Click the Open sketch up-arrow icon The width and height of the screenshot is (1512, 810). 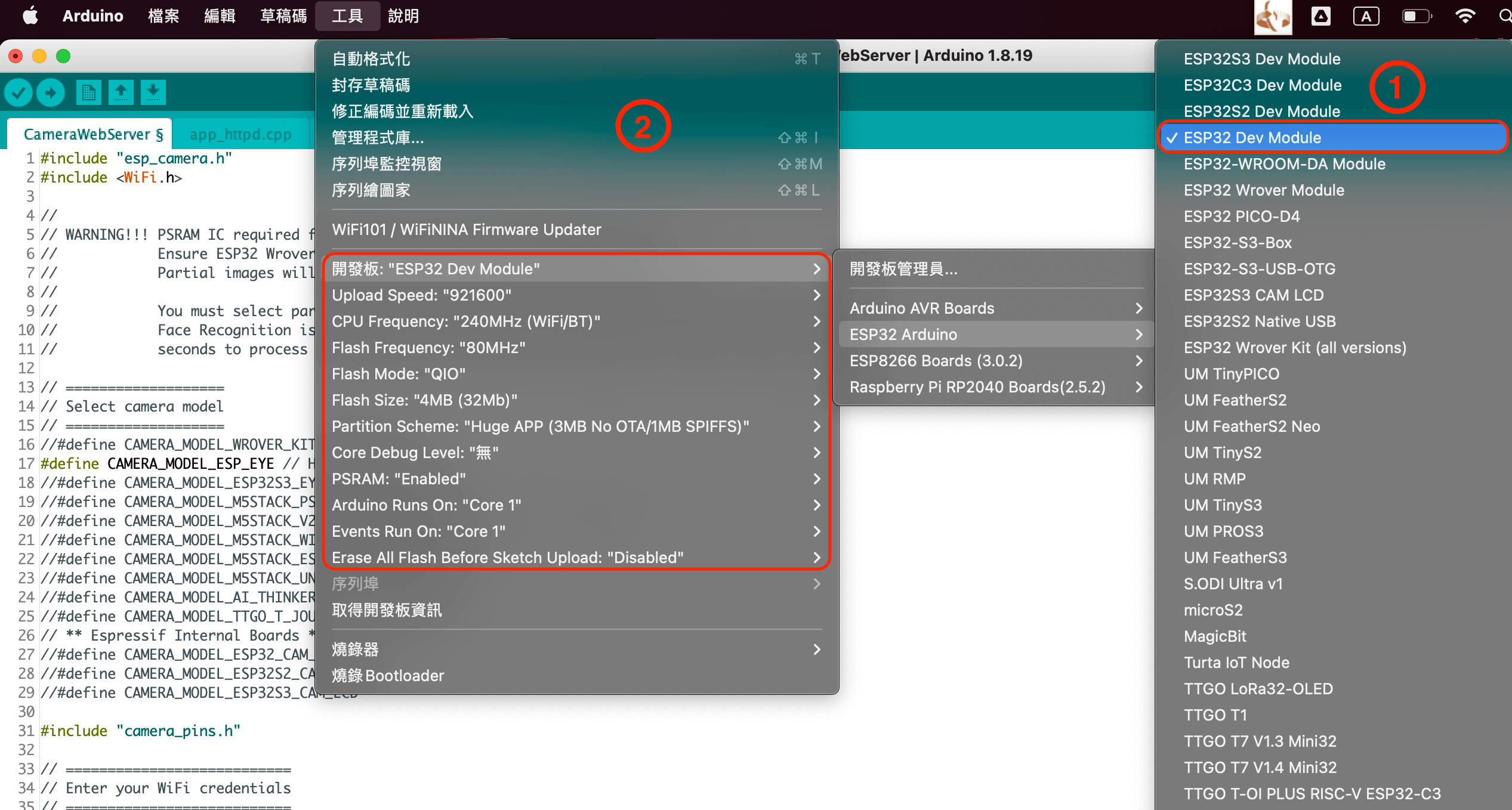[121, 92]
